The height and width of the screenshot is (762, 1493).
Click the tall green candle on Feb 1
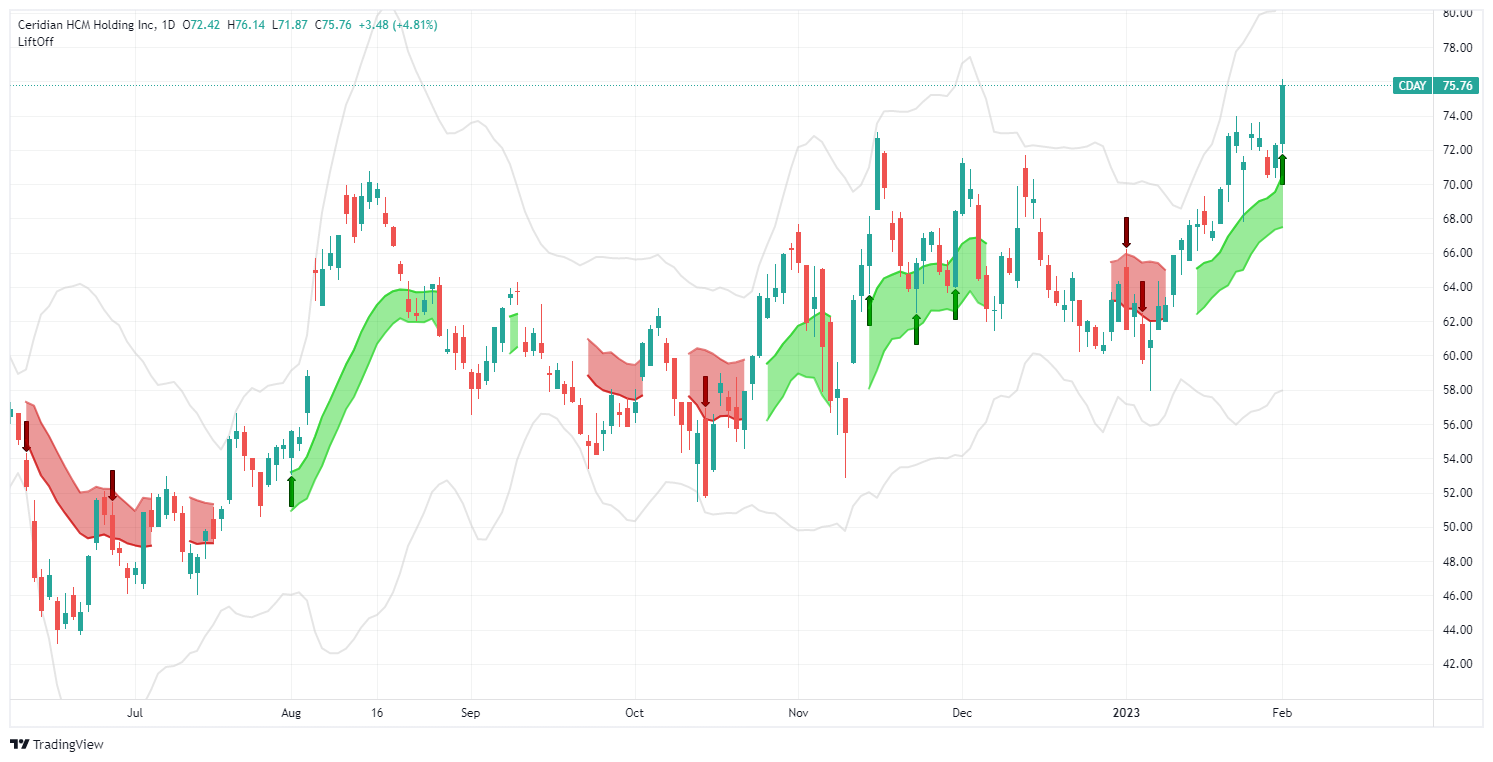point(1282,115)
